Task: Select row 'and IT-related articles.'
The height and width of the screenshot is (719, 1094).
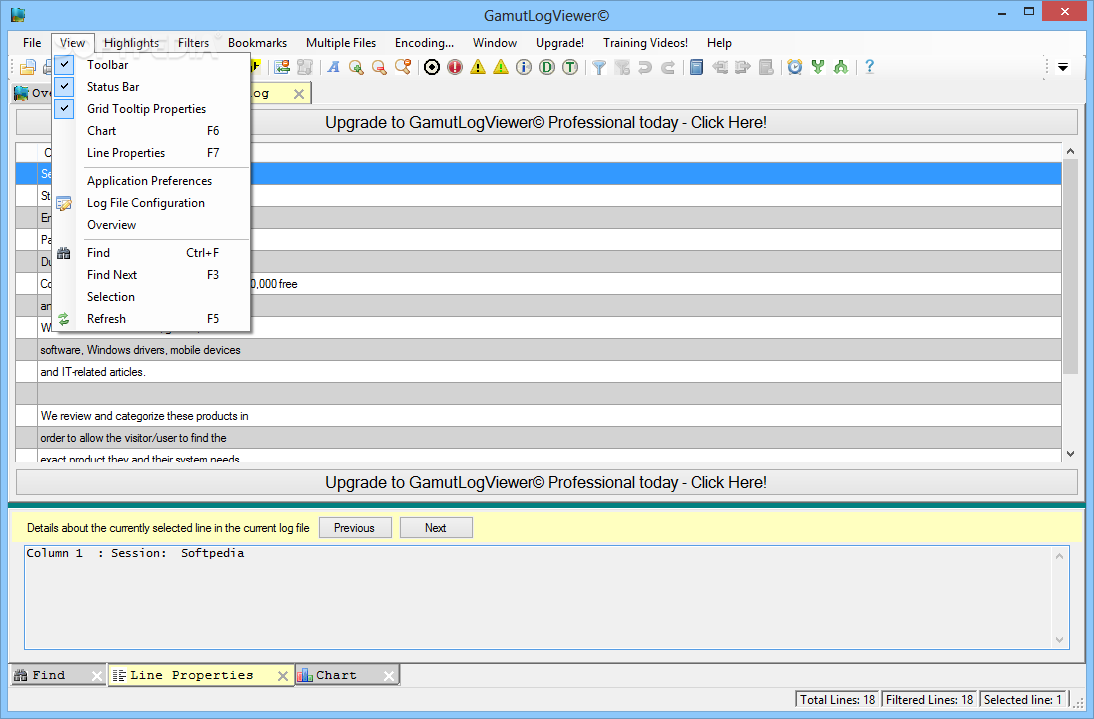Action: (x=538, y=372)
